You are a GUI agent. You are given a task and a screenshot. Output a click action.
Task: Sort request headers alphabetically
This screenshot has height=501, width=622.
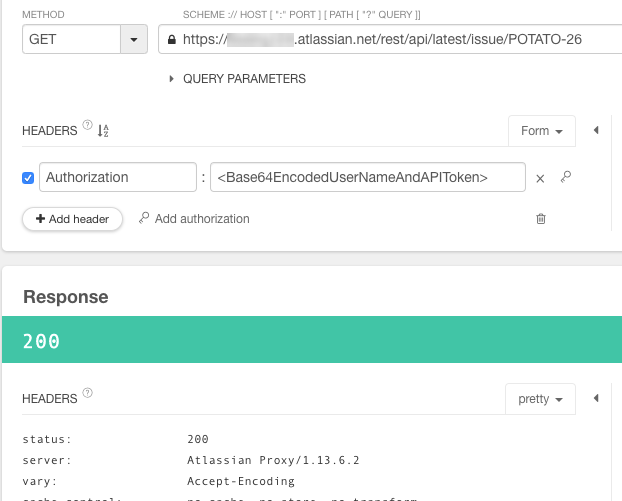[103, 131]
